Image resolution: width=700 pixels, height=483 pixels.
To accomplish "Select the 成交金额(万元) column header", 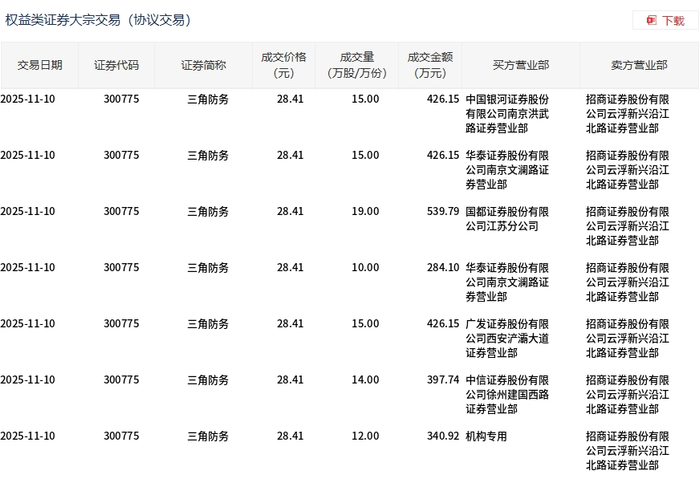I will point(430,65).
